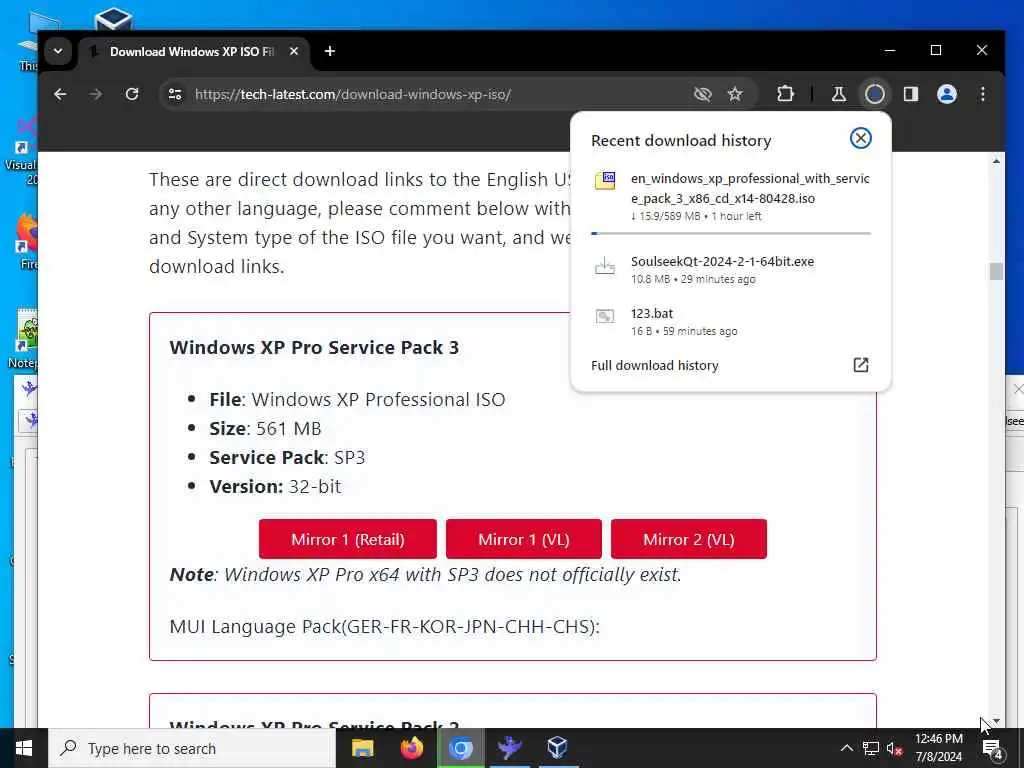Toggle the downloads progress icon in toolbar
1024x768 pixels.
point(874,94)
